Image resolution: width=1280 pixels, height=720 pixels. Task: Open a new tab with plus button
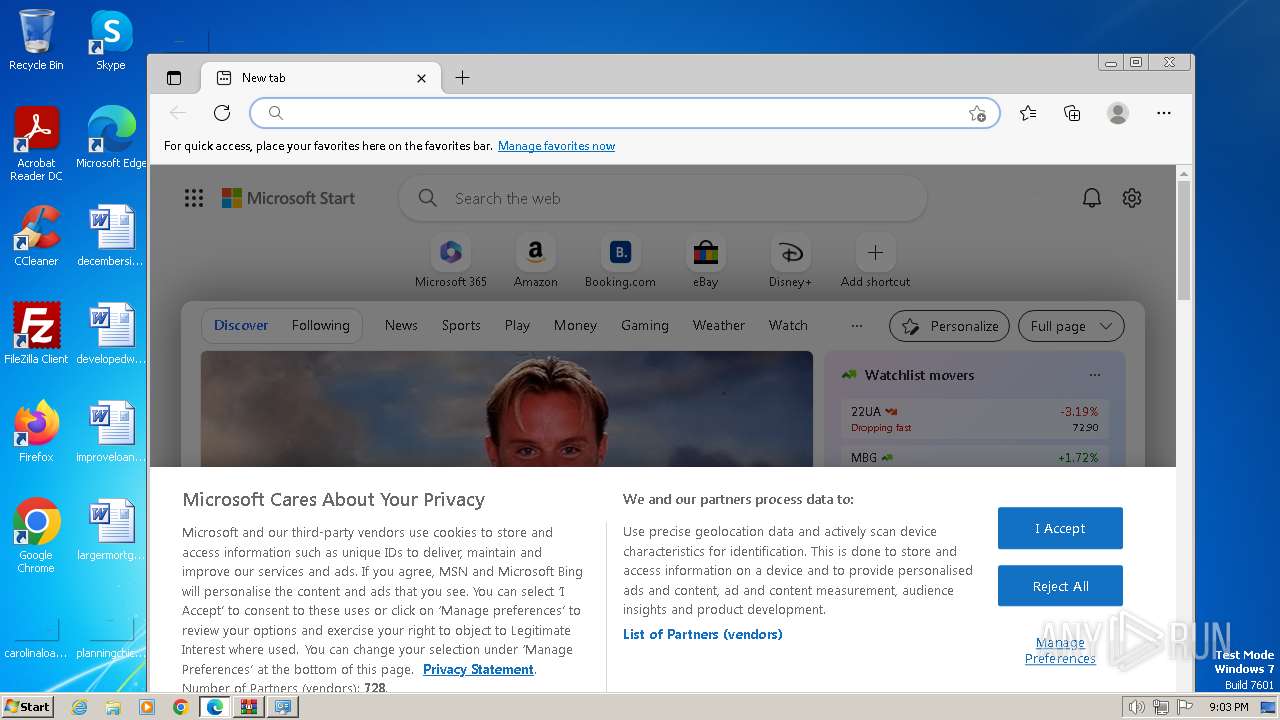tap(462, 78)
